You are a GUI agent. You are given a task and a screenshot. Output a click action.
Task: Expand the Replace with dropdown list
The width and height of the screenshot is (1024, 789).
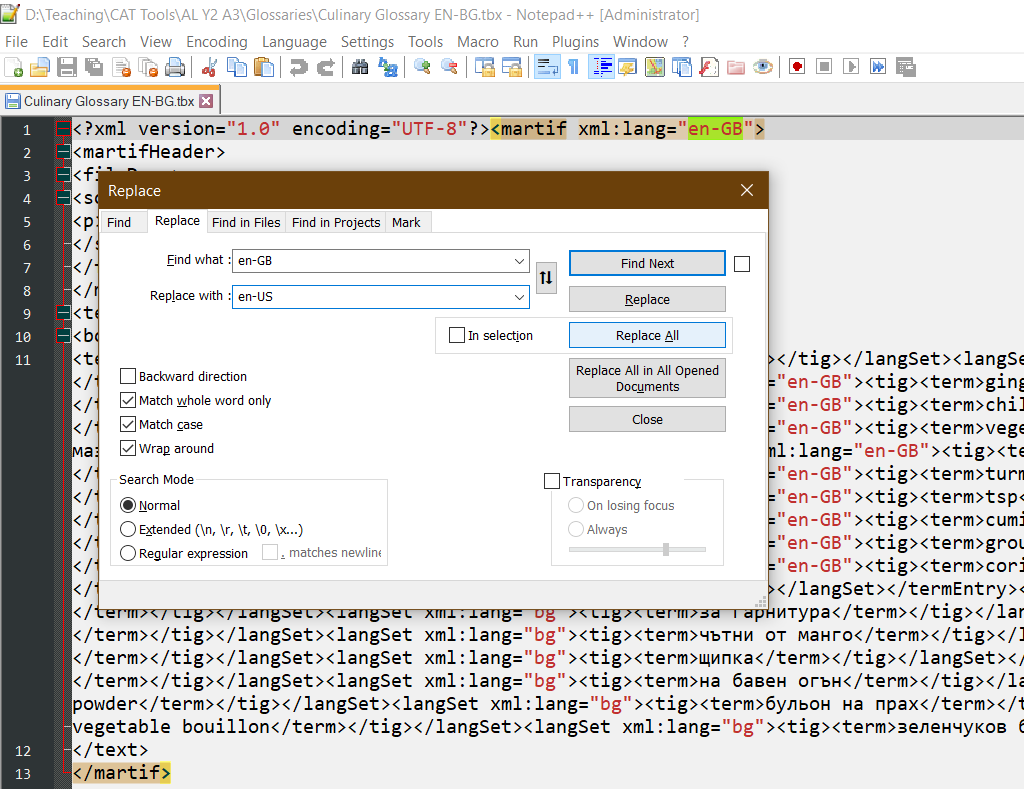(519, 297)
